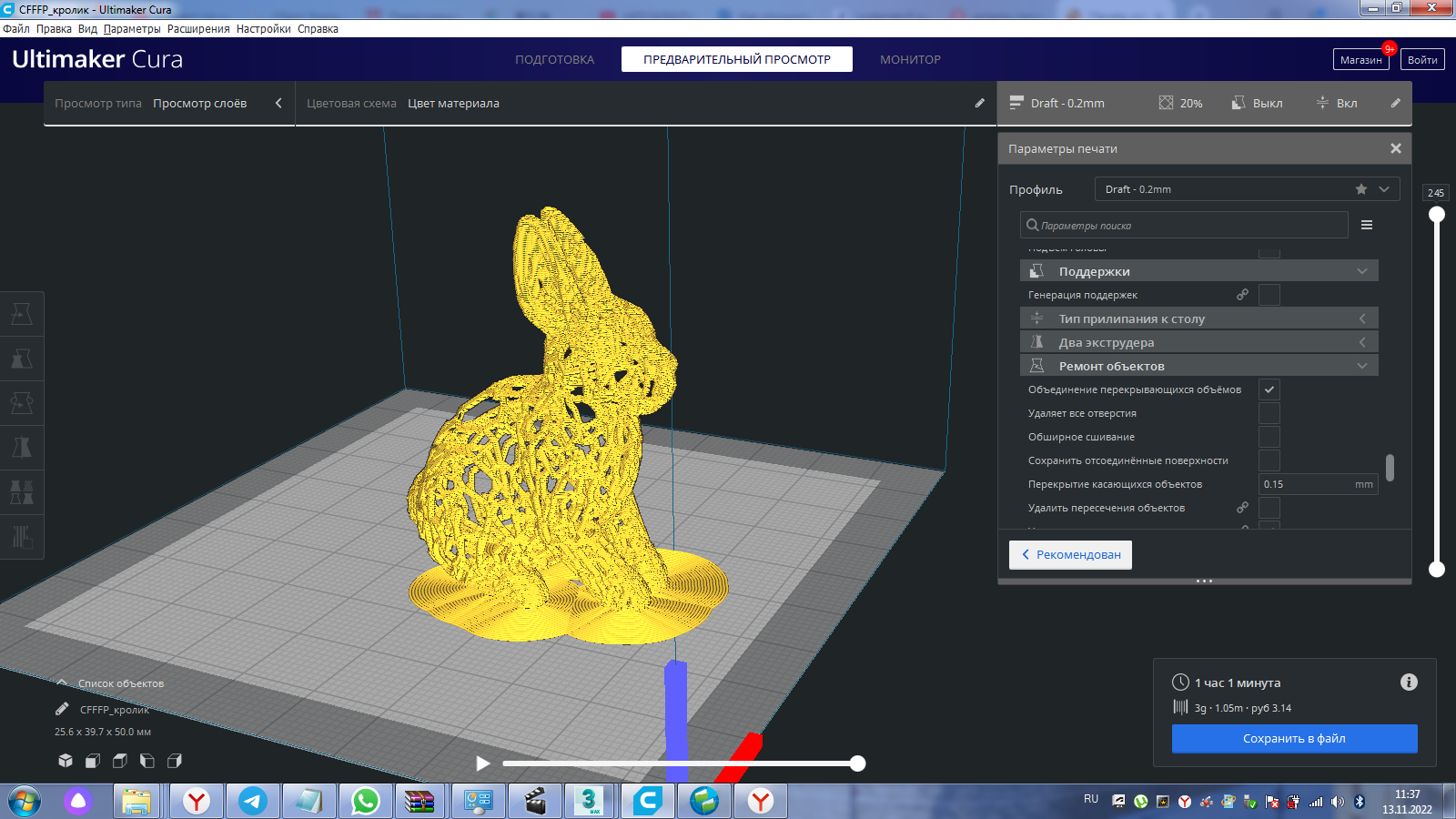
Task: Open the Расширения menu
Action: tap(198, 29)
